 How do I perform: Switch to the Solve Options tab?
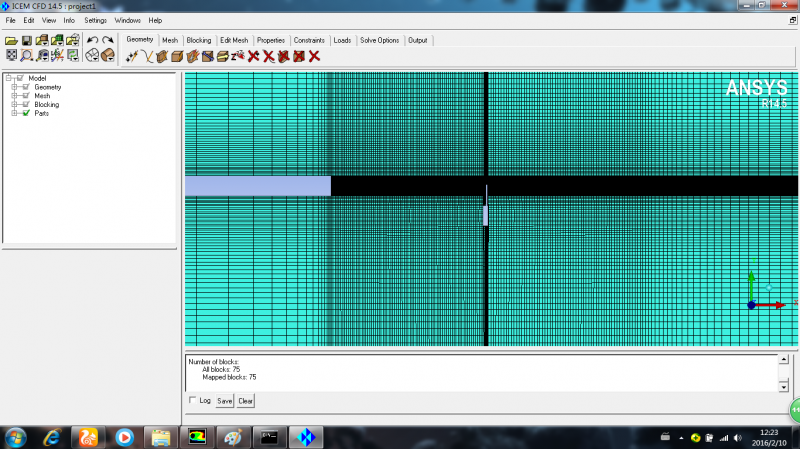click(380, 40)
